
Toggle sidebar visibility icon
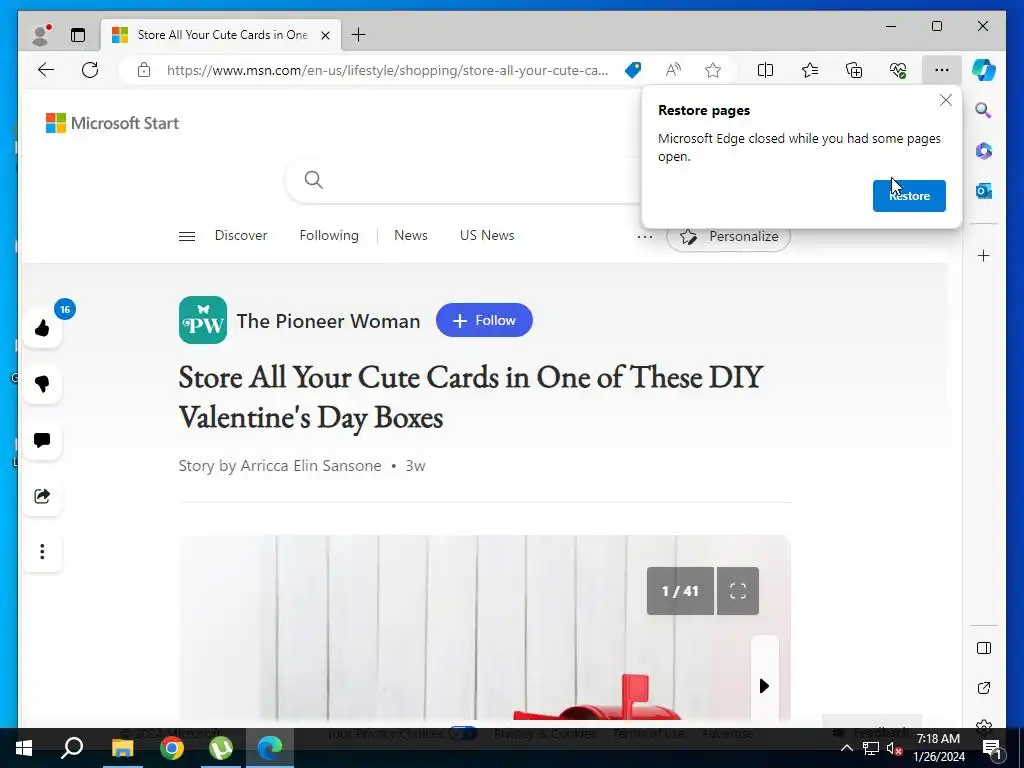tap(984, 648)
